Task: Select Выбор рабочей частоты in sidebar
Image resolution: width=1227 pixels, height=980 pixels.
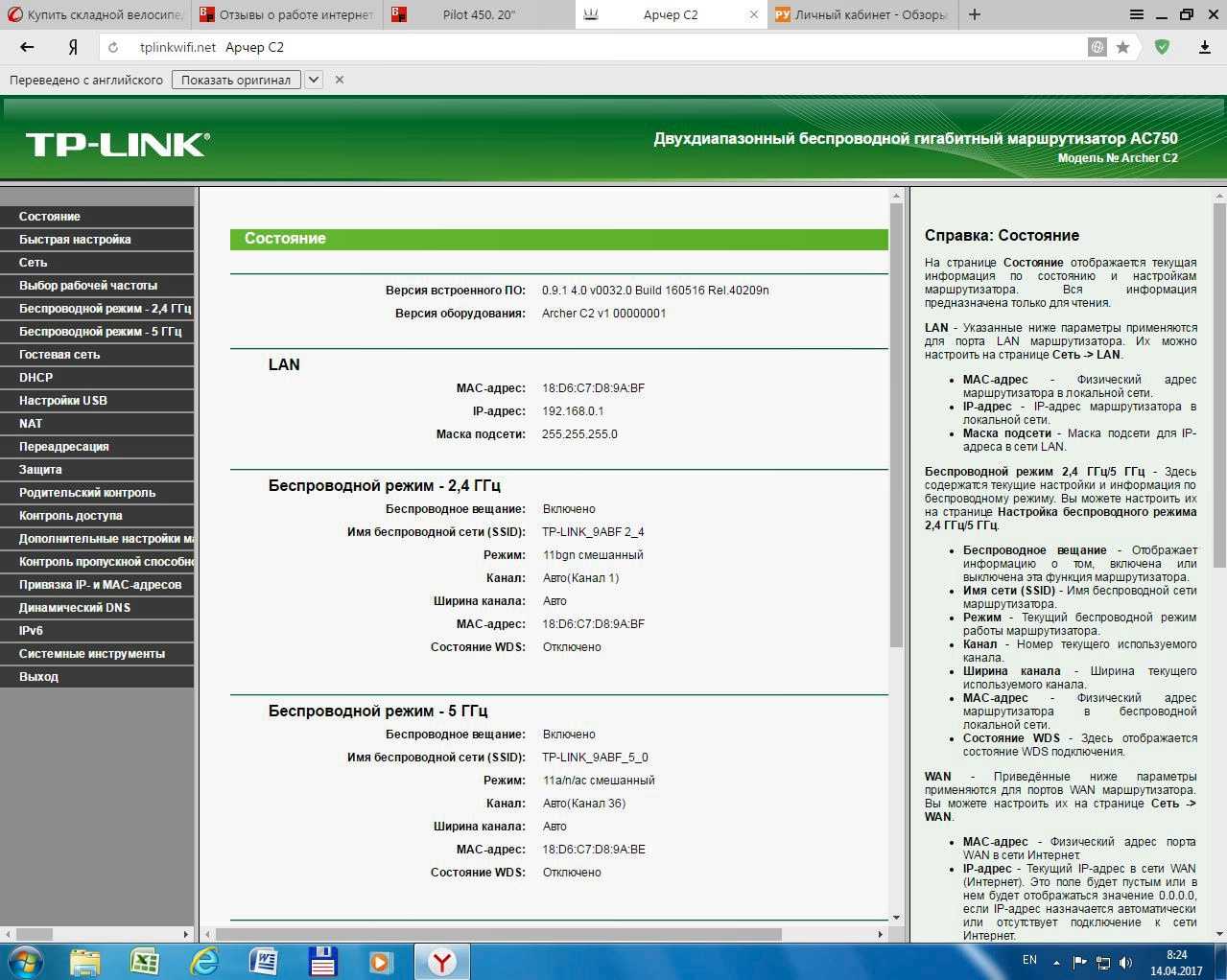Action: click(97, 286)
